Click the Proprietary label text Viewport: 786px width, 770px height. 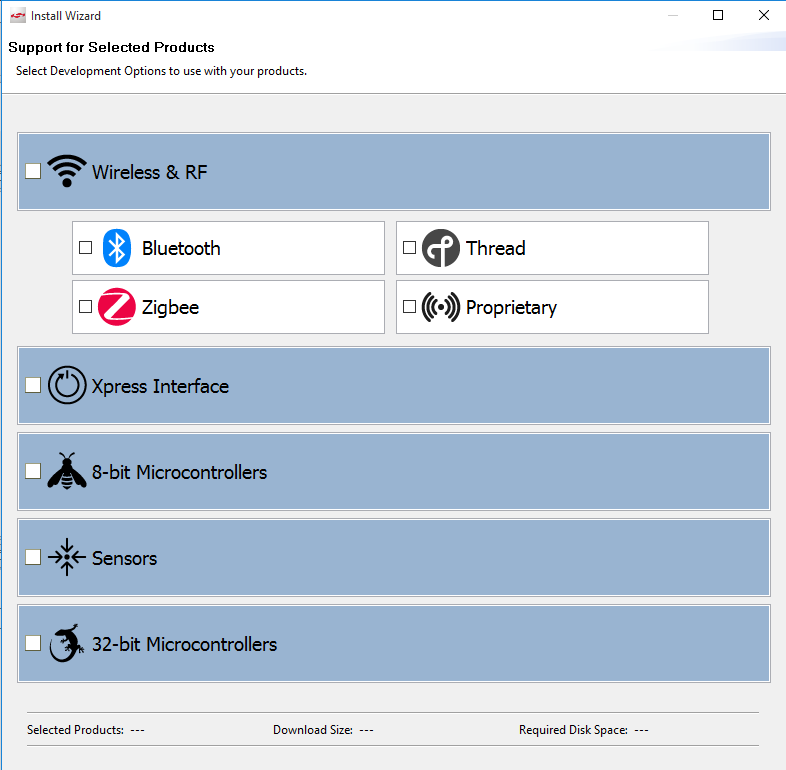pos(511,307)
